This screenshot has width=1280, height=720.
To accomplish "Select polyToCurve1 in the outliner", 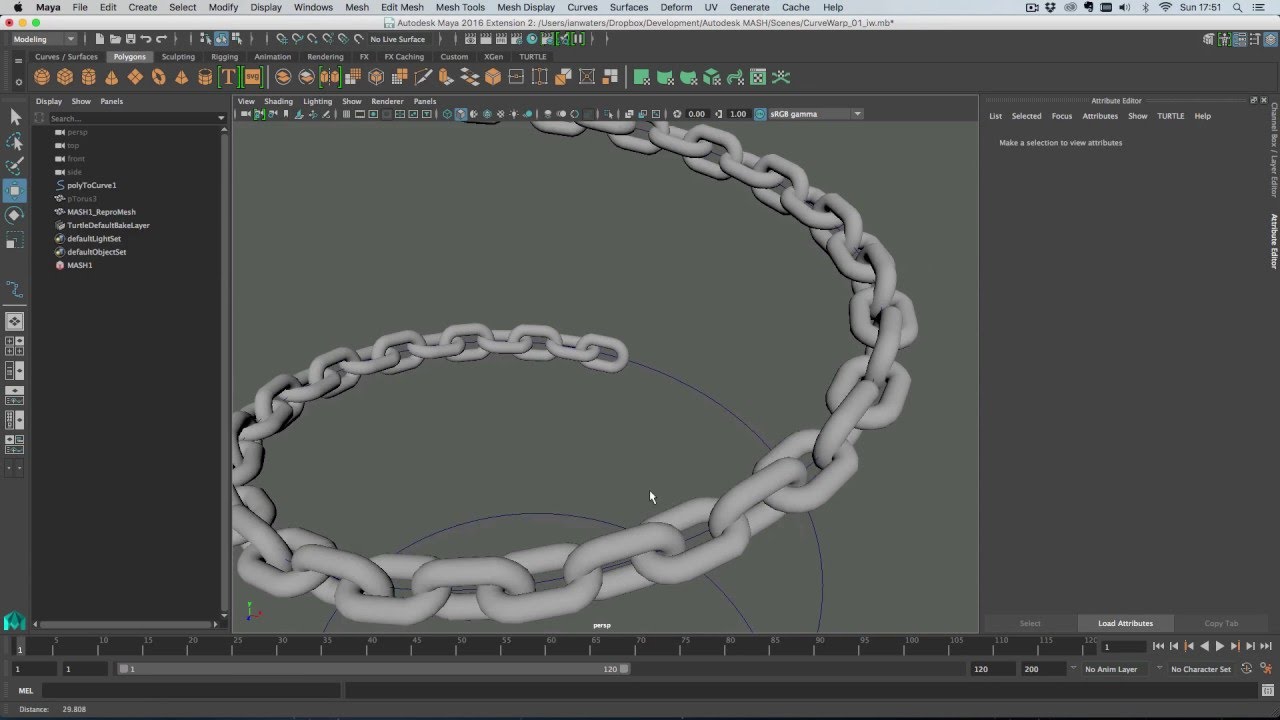I will click(x=91, y=185).
